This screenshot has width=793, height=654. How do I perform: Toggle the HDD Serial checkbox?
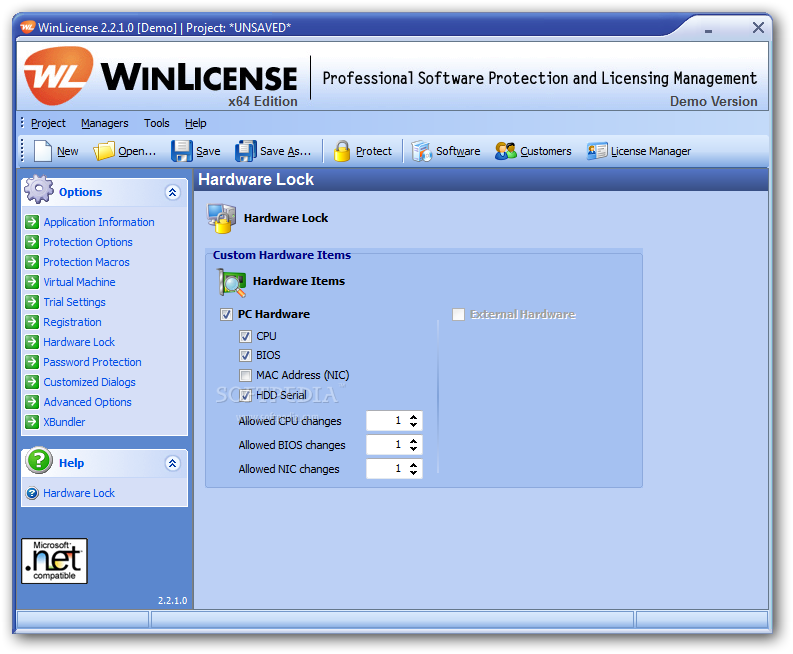[245, 395]
